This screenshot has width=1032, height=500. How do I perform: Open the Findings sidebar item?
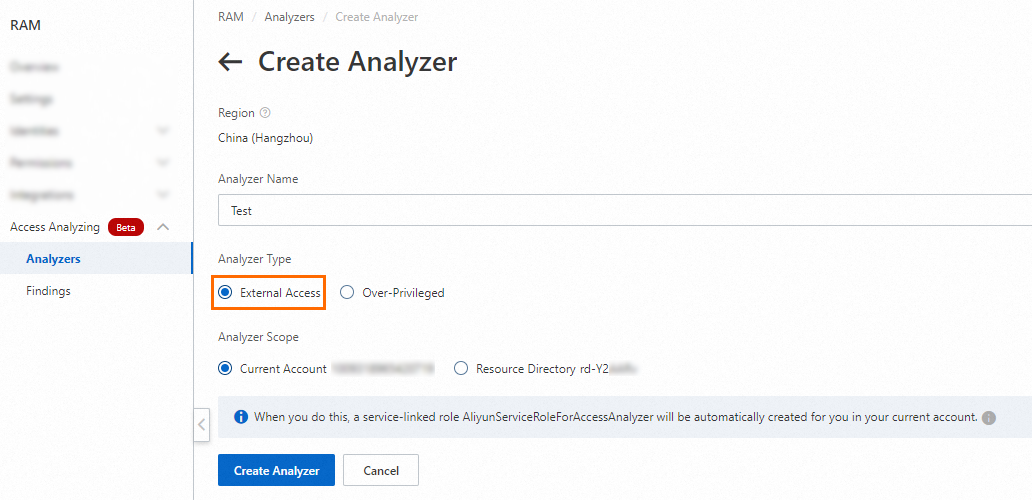[x=48, y=291]
